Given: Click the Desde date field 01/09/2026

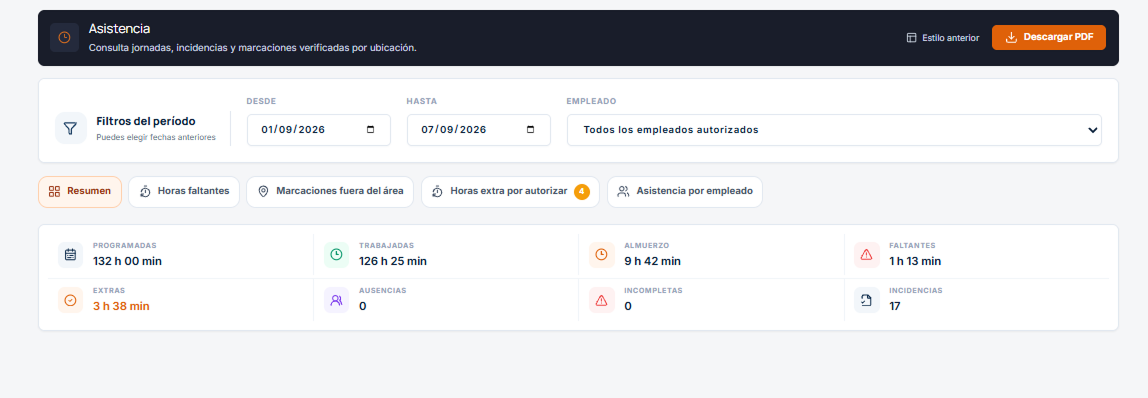Looking at the screenshot, I should 318,129.
